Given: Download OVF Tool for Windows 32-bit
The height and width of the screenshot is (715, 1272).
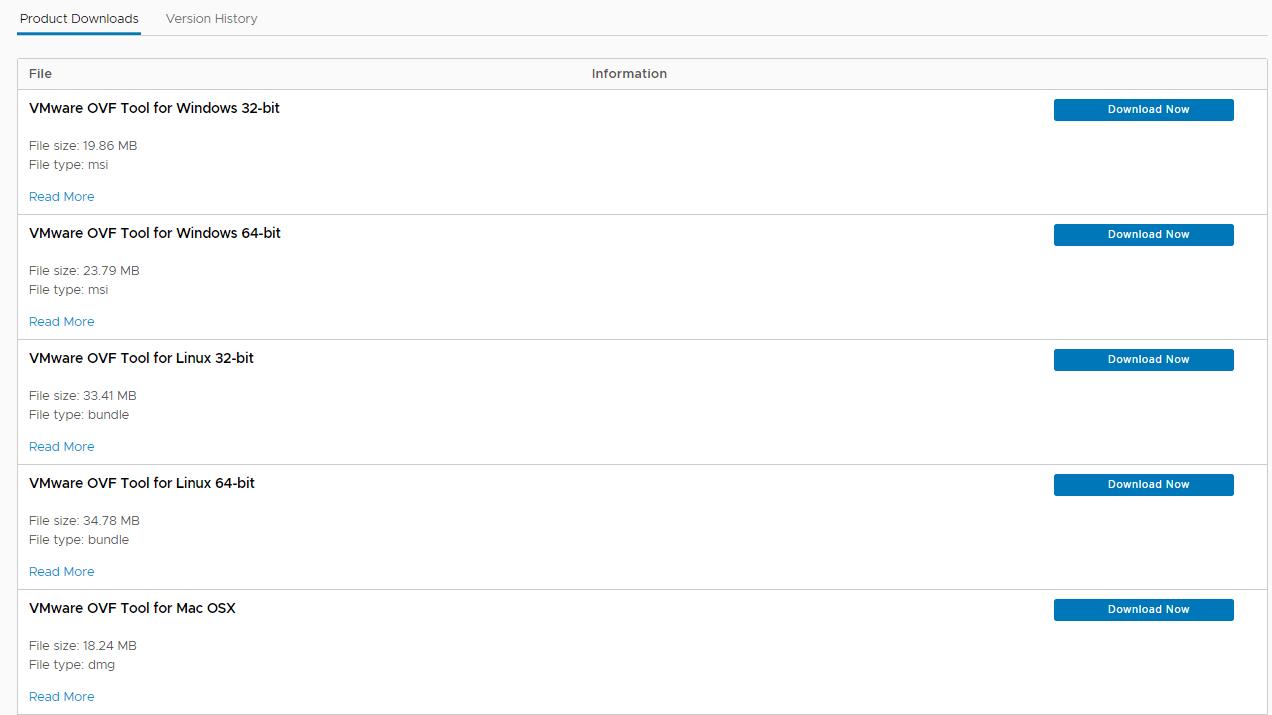Looking at the screenshot, I should tap(1143, 110).
